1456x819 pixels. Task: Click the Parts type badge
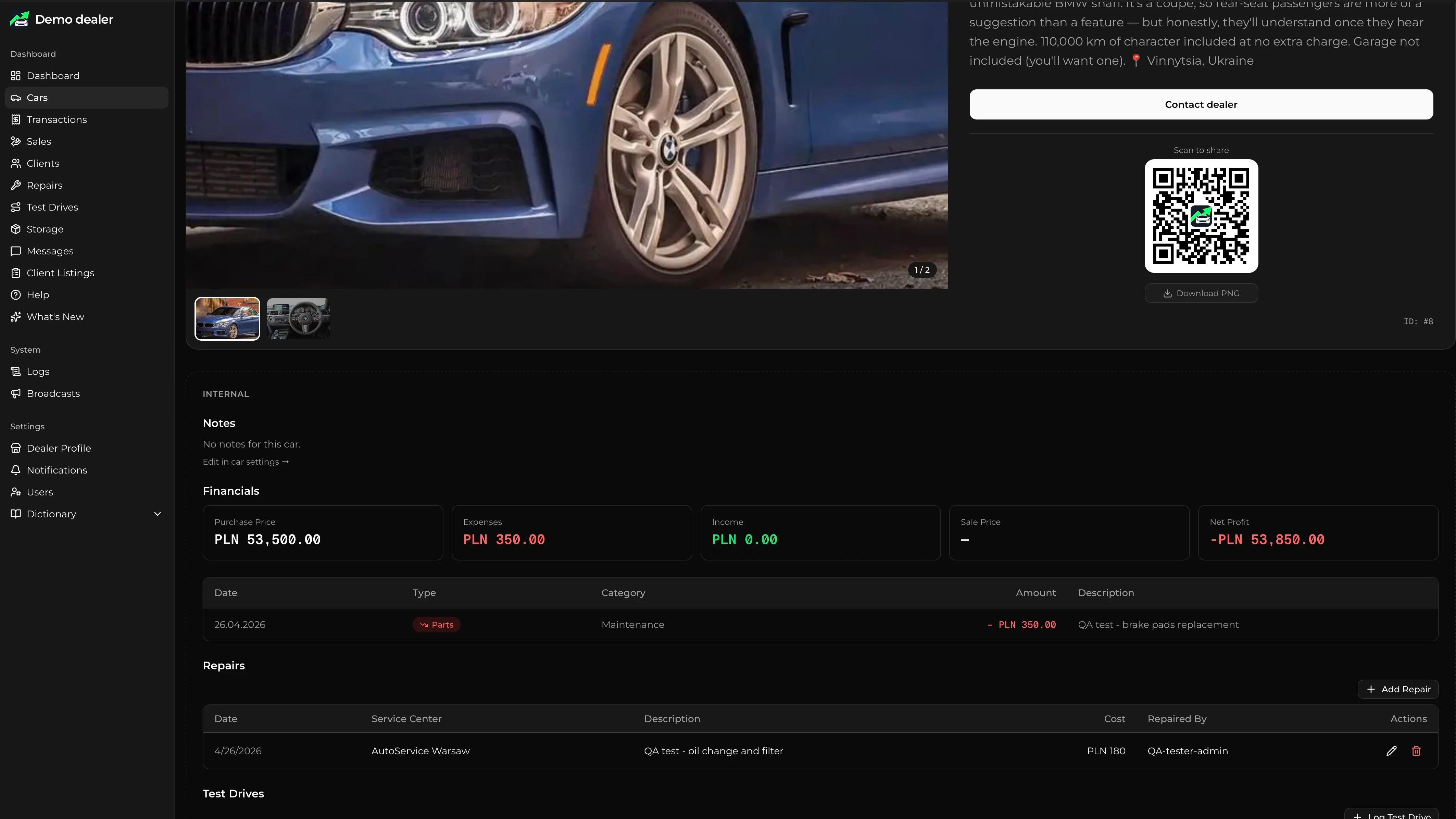point(436,625)
